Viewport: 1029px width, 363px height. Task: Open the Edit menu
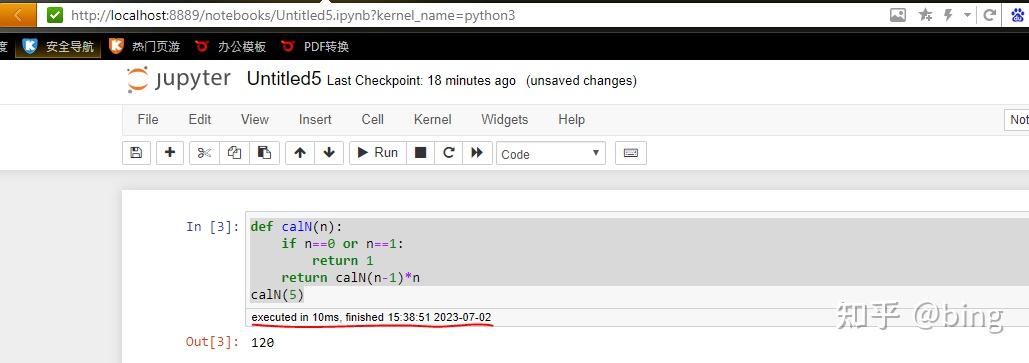tap(200, 119)
